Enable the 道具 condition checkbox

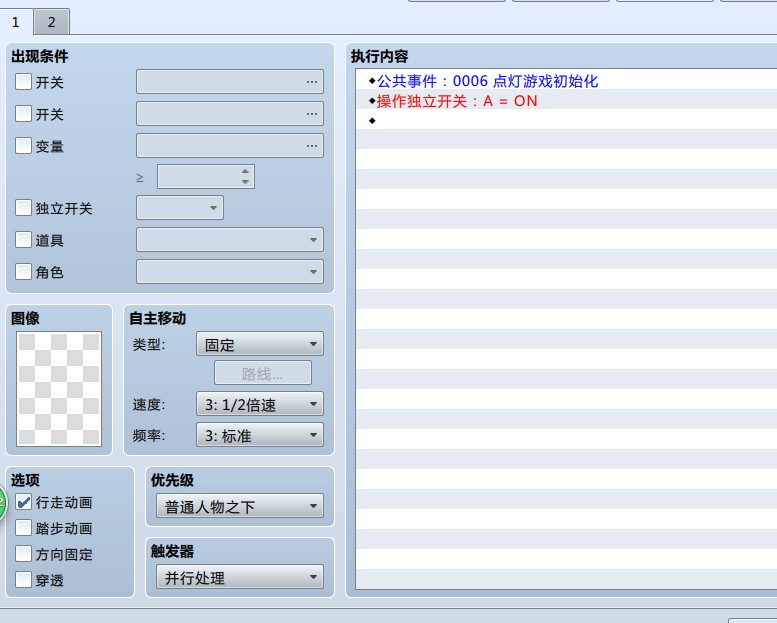23,240
